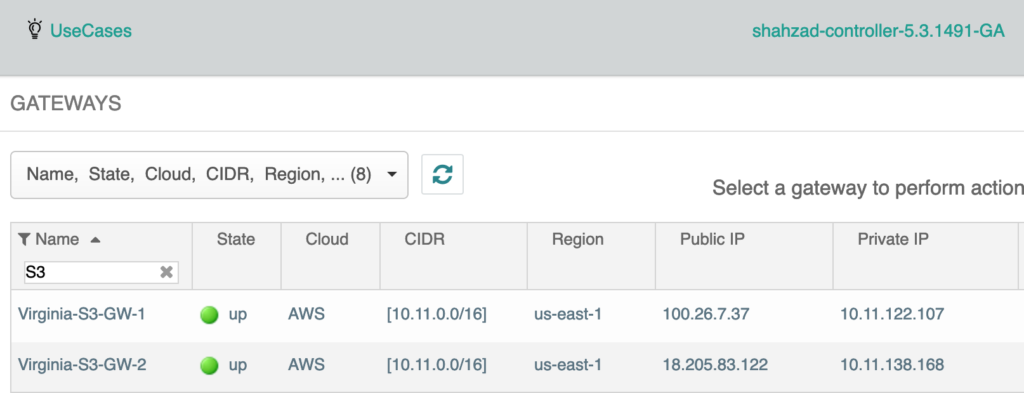1024x393 pixels.
Task: Open the UseCases lightbulb icon
Action: (35, 29)
